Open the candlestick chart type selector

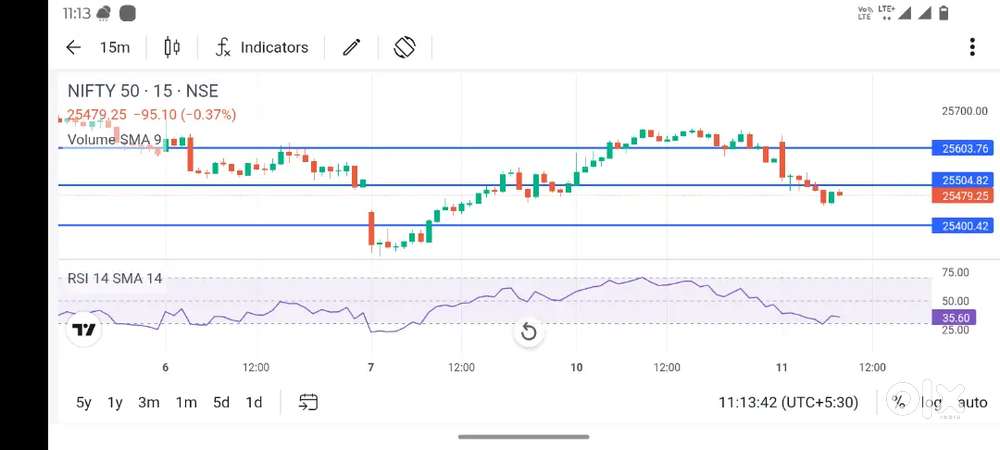171,47
